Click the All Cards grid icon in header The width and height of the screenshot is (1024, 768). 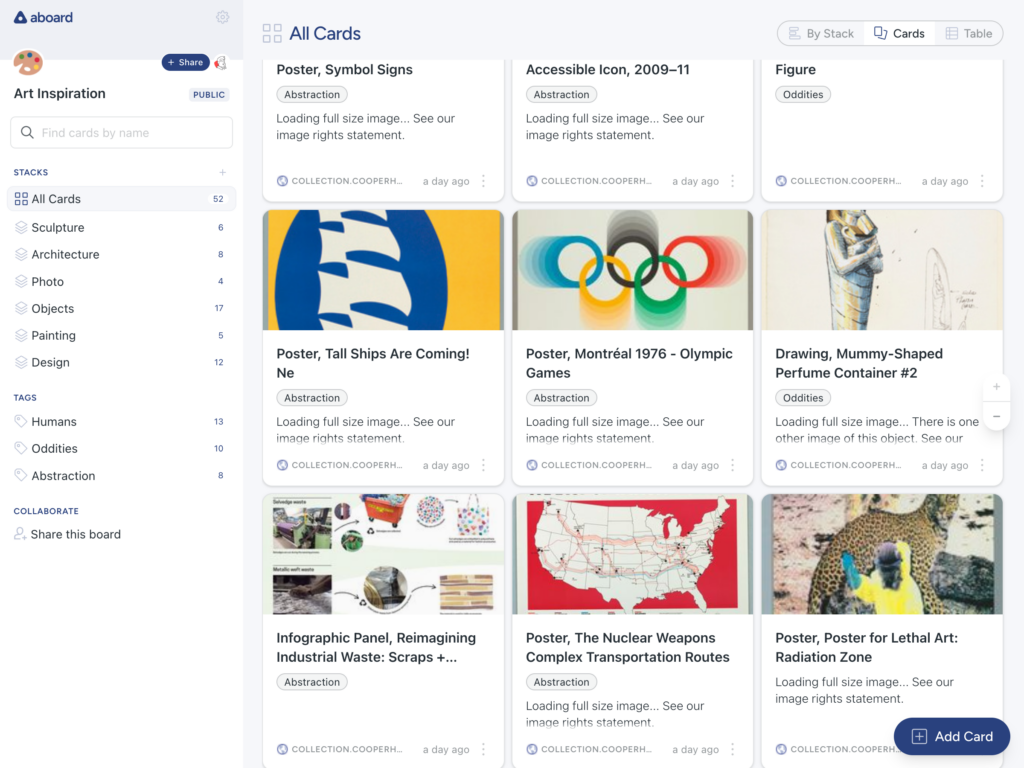(272, 33)
